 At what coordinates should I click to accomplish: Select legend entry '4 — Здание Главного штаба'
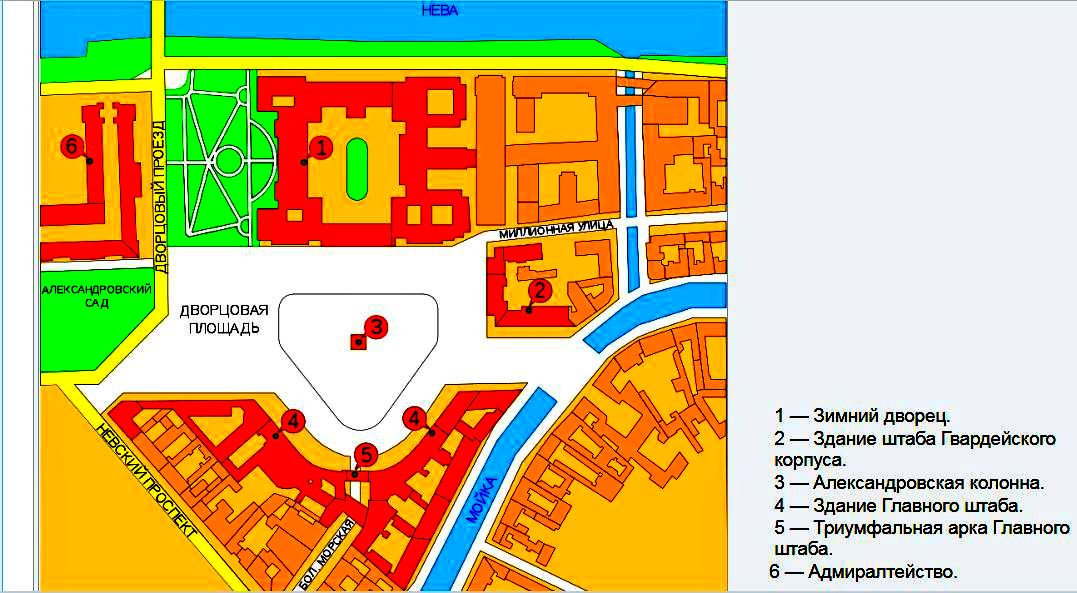tap(898, 506)
